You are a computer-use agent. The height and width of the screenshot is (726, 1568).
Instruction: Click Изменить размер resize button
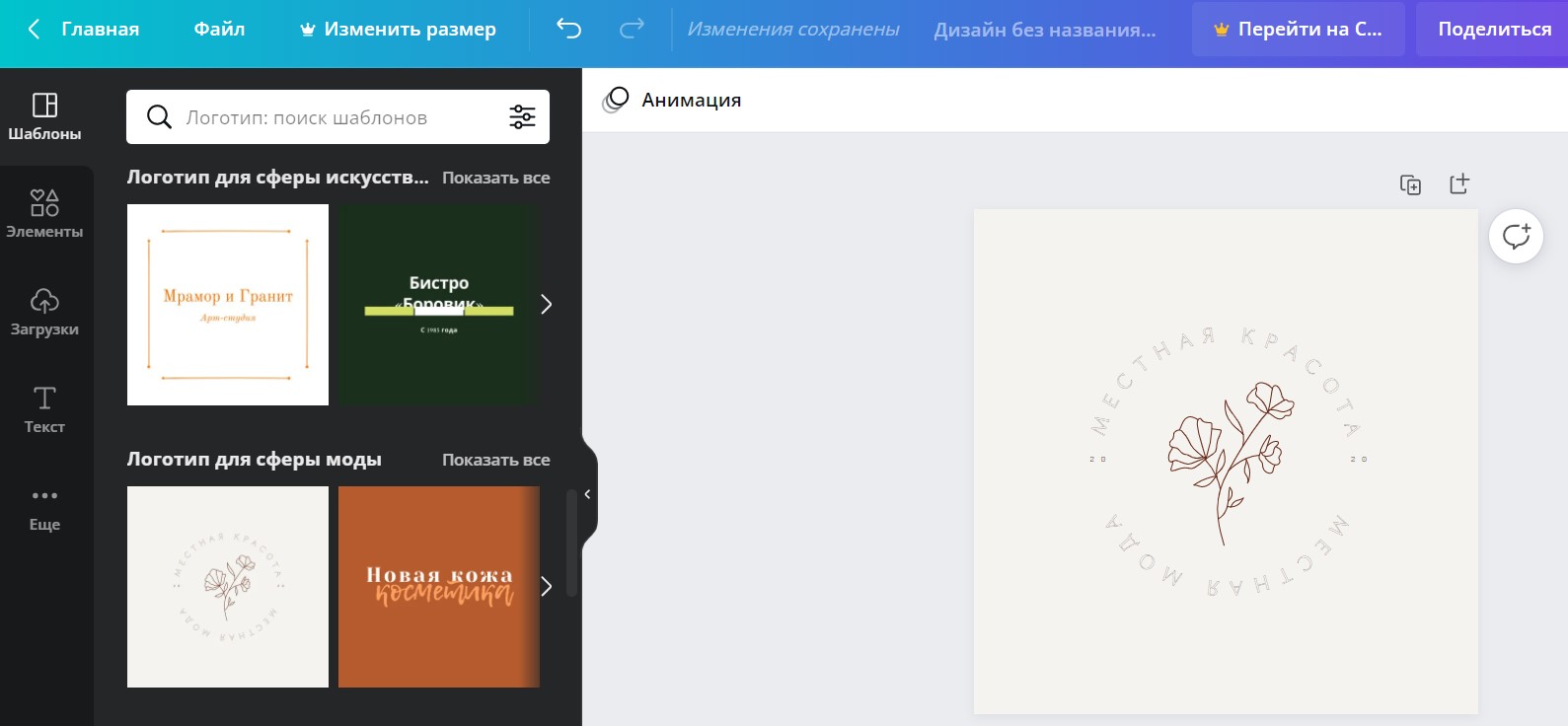coord(398,29)
